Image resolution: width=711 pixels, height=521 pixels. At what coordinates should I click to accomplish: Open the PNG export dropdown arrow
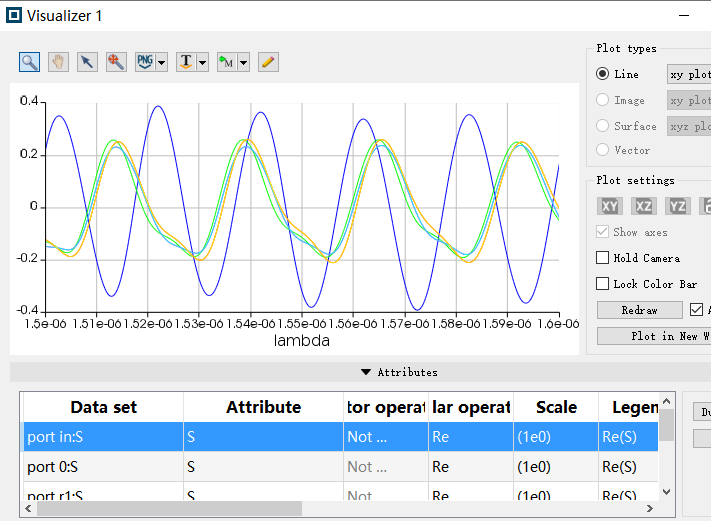[x=162, y=63]
